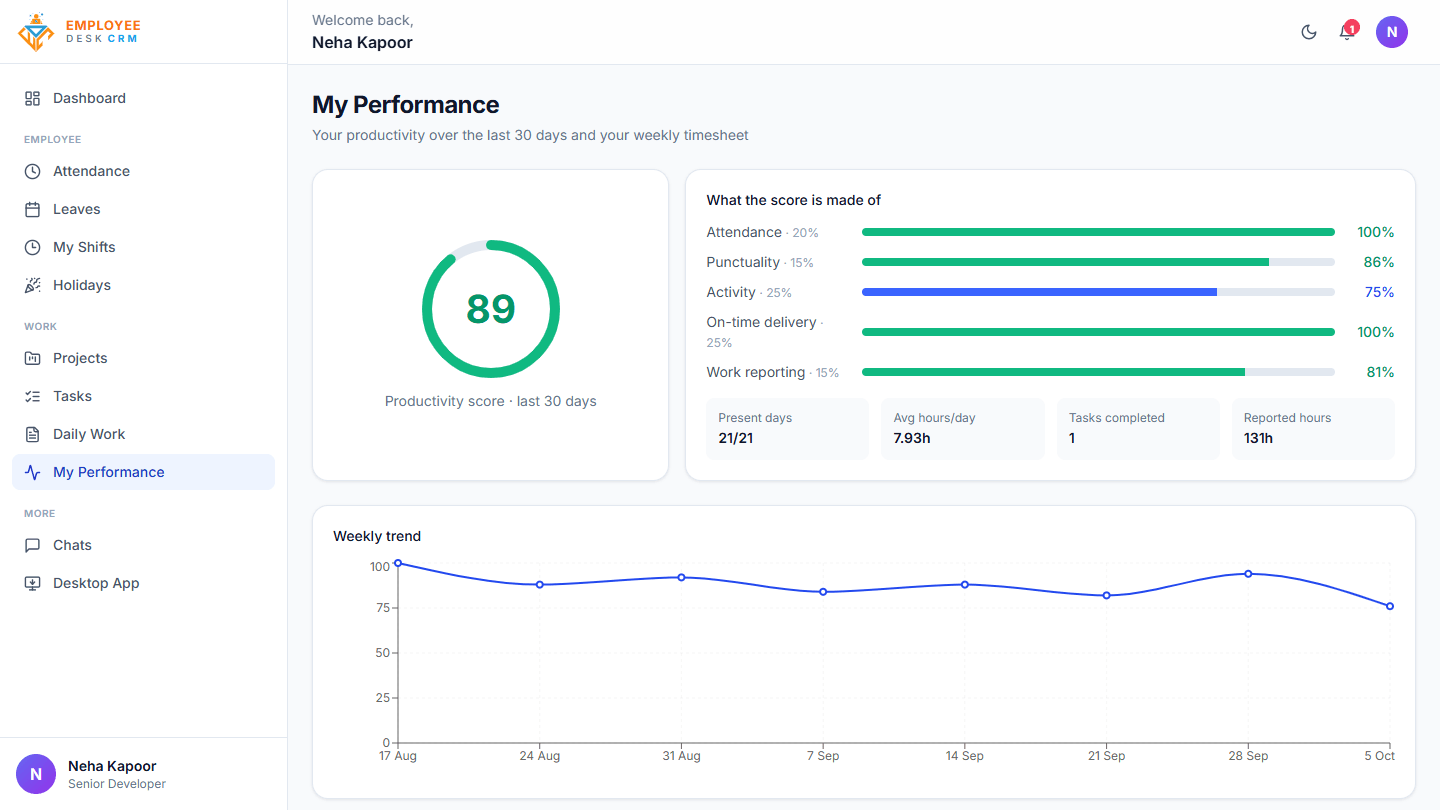
Task: Click the 17 Aug data point on chart
Action: pyautogui.click(x=398, y=563)
